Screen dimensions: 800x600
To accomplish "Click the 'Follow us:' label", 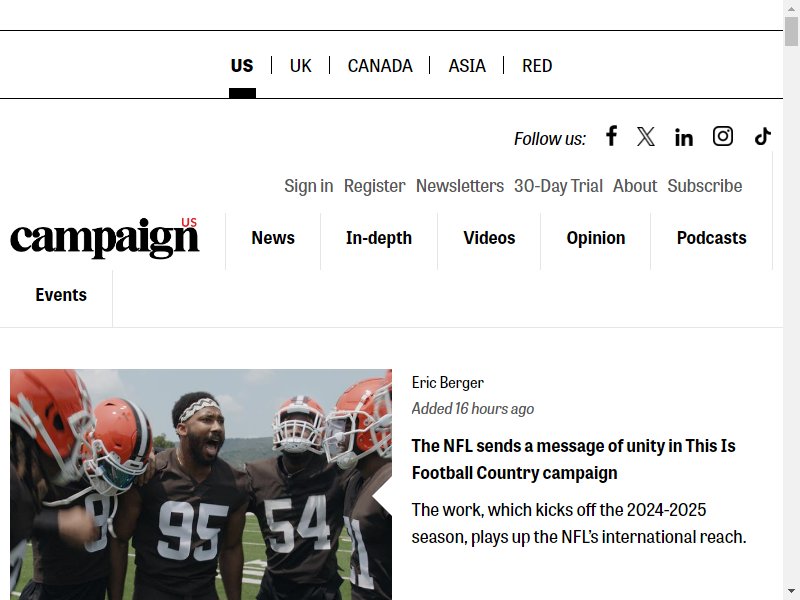I will [549, 139].
